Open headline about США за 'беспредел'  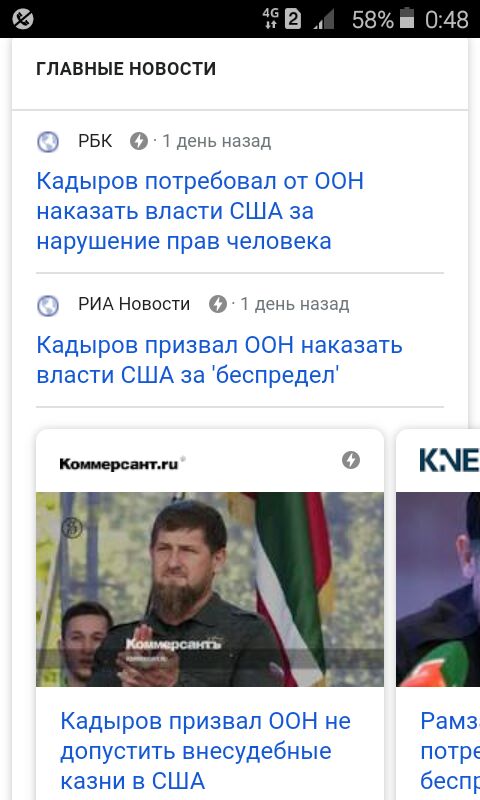tap(219, 360)
